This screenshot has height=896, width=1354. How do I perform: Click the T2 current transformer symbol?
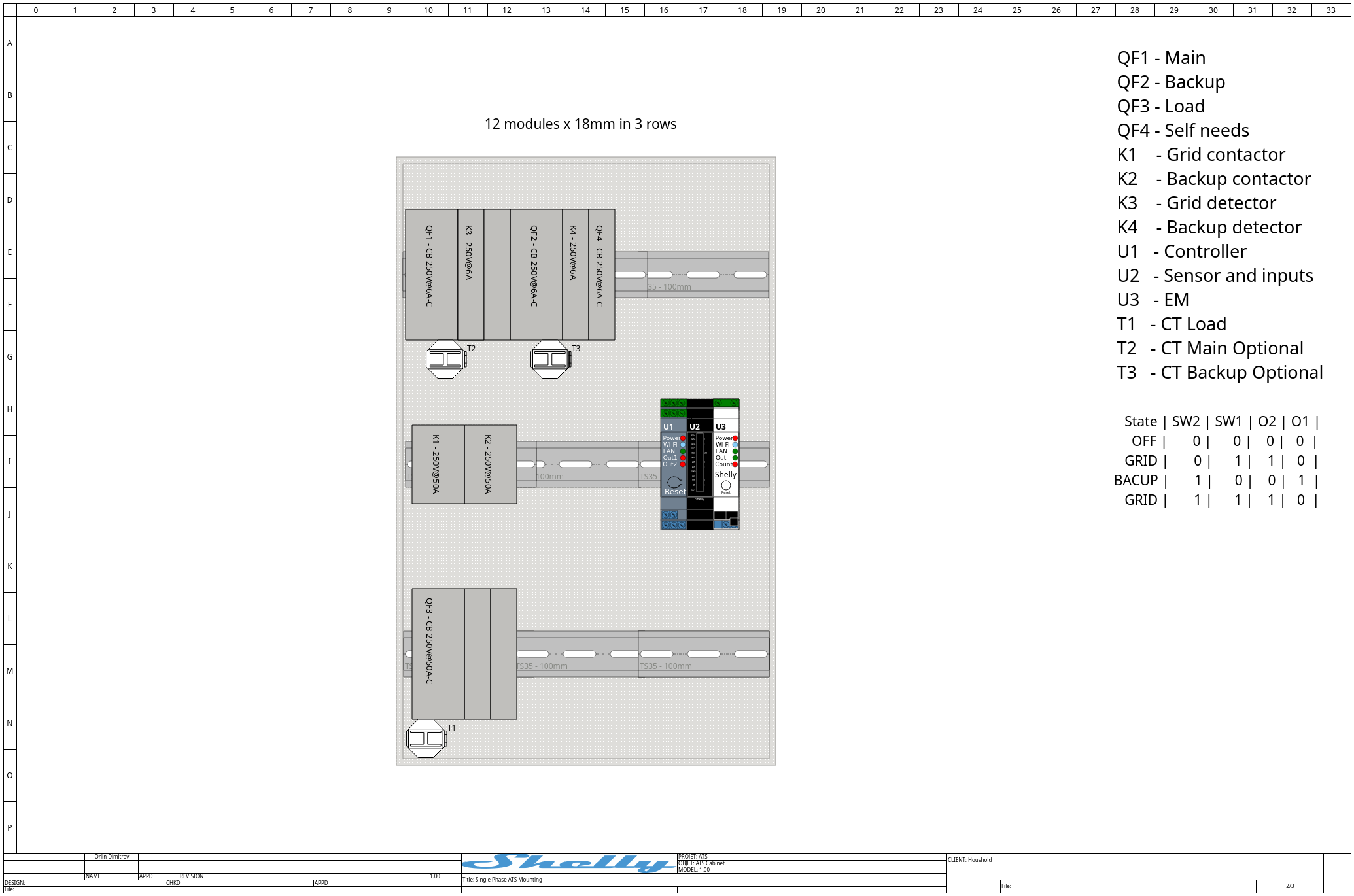[446, 359]
